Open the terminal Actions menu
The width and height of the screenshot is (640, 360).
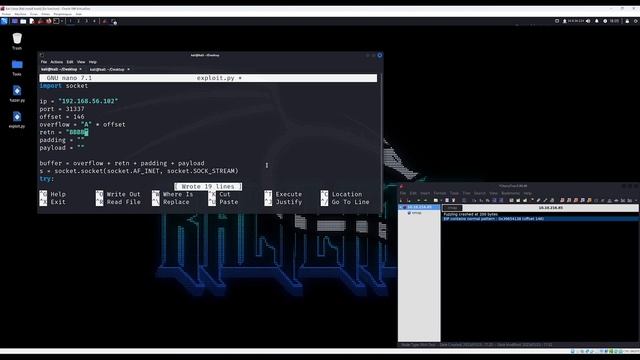57,62
